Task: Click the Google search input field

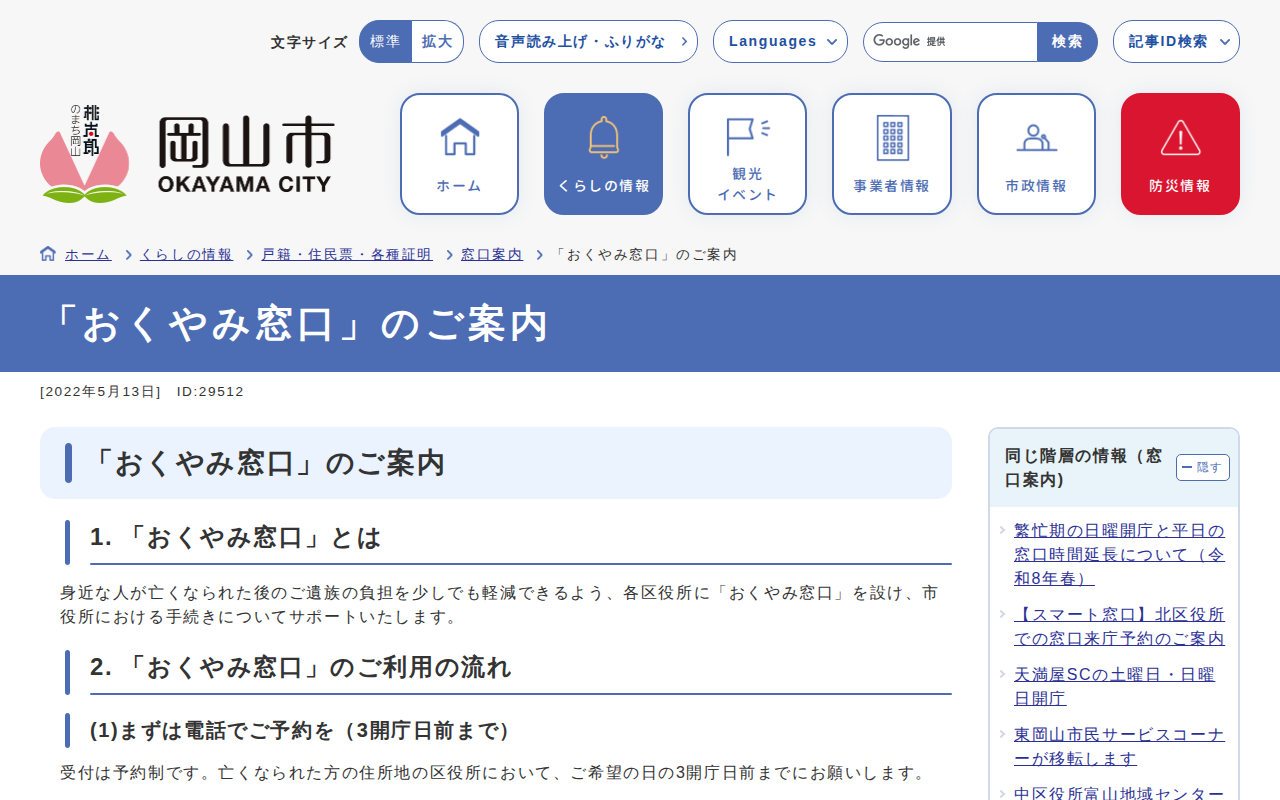Action: point(950,42)
